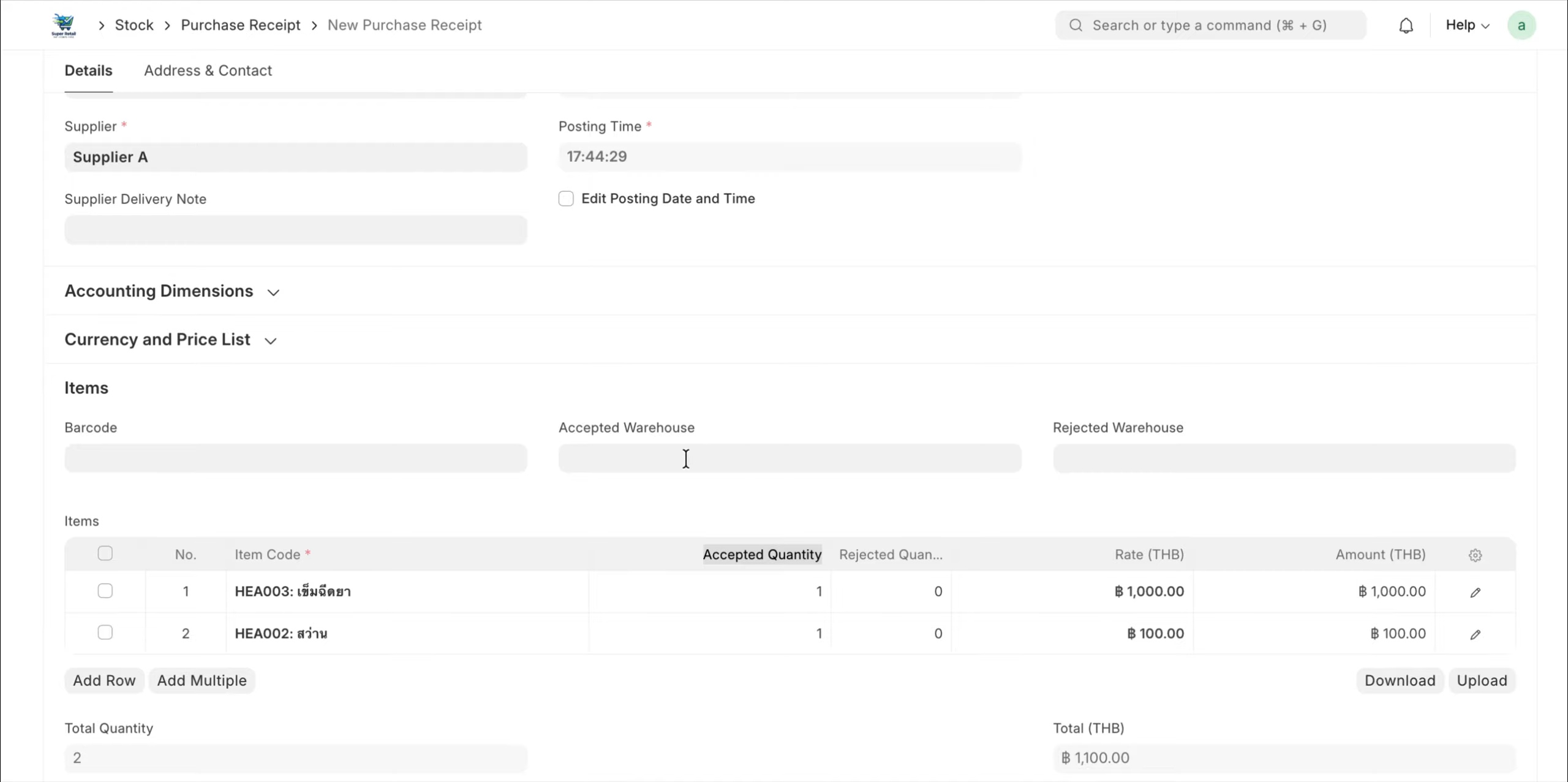Click item code HEA002 cell
1568x782 pixels.
click(407, 634)
